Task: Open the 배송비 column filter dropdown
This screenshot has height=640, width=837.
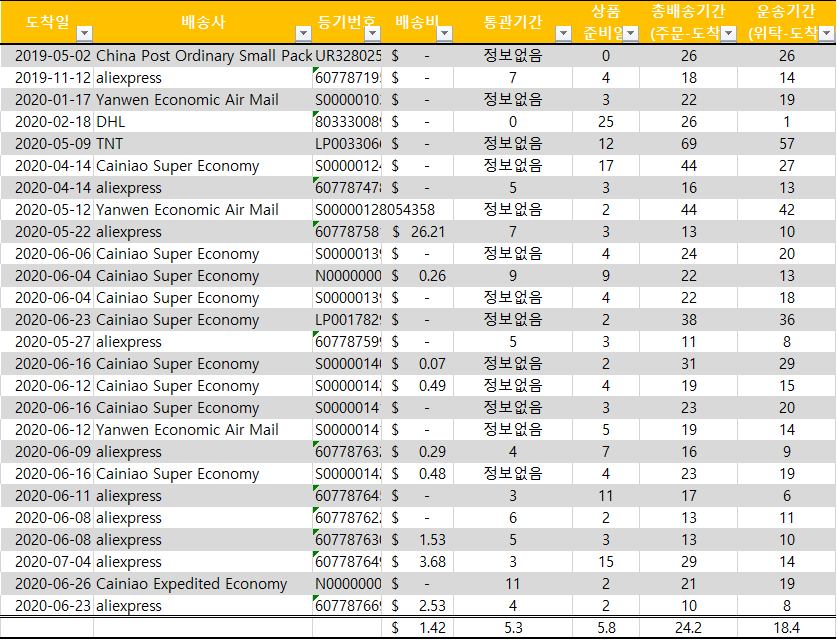Action: [x=444, y=34]
